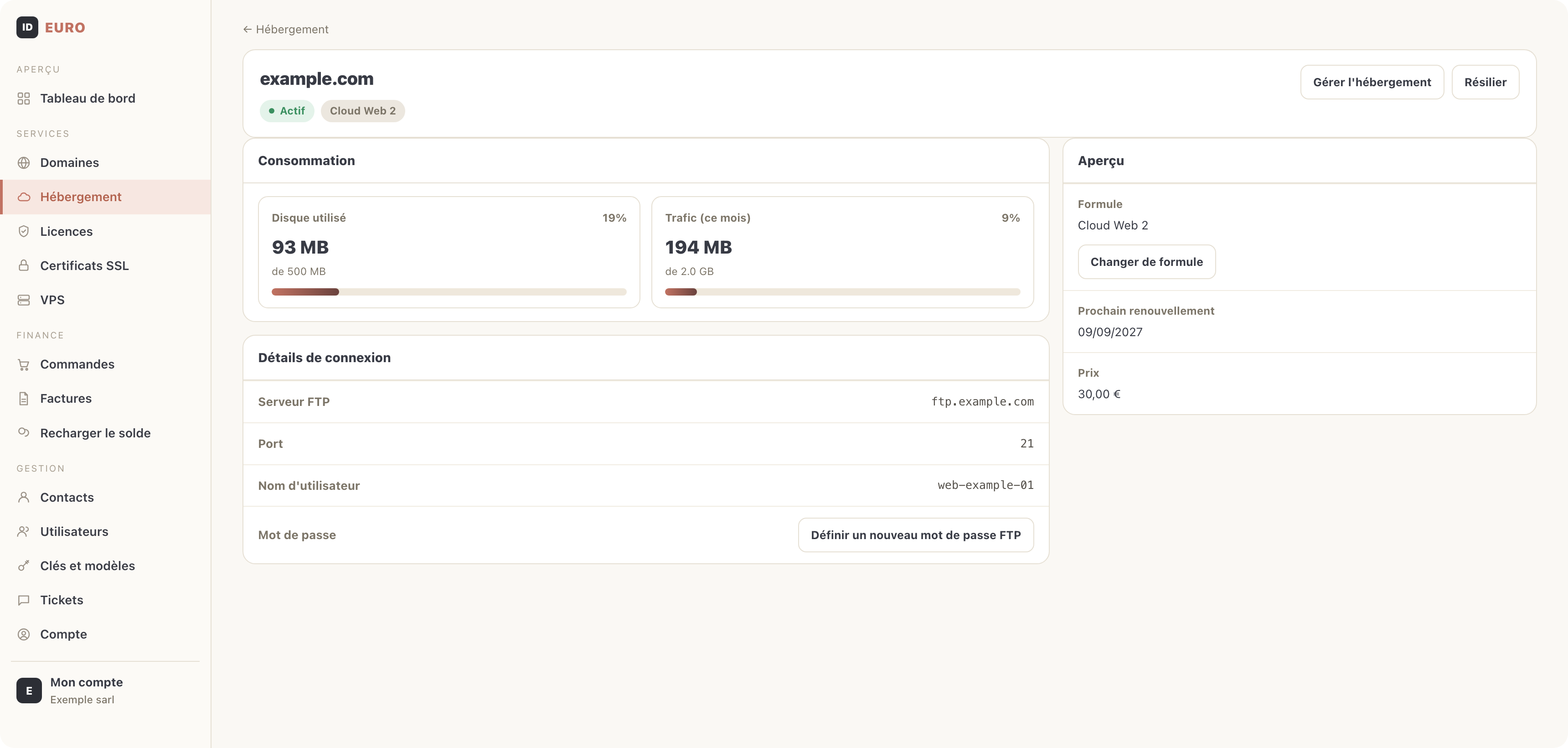
Task: Click the 194 MB traffic value
Action: (698, 247)
